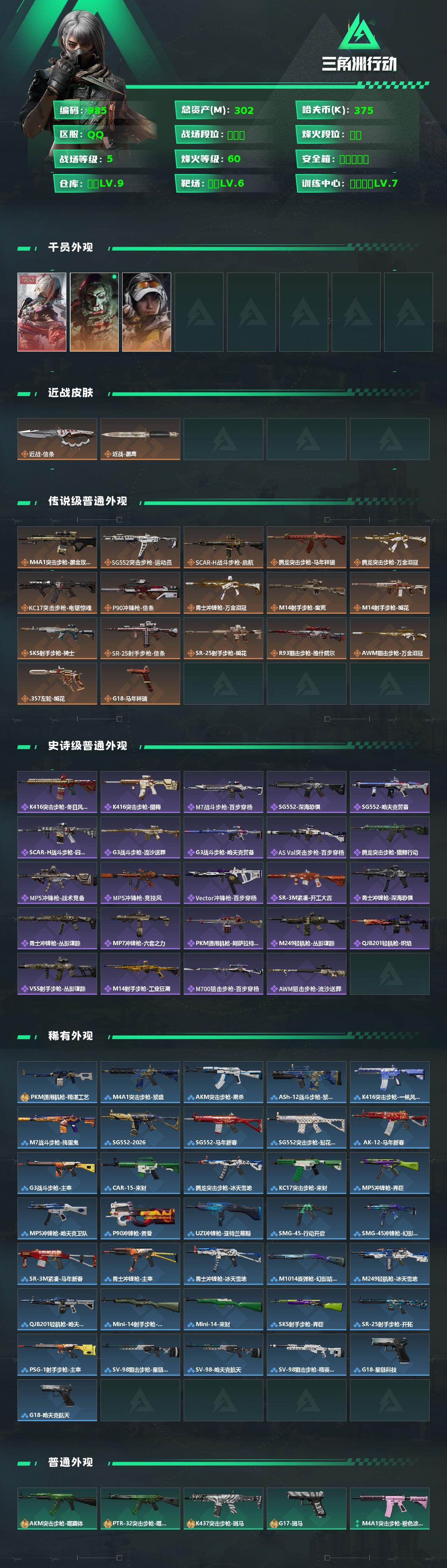Choose the AWM狙击步枪-万金泪冠 skin tile
Image resolution: width=447 pixels, height=1568 pixels.
tap(390, 638)
